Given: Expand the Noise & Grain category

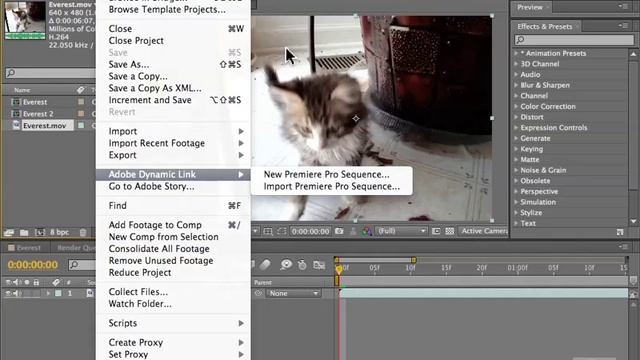Looking at the screenshot, I should [516, 170].
